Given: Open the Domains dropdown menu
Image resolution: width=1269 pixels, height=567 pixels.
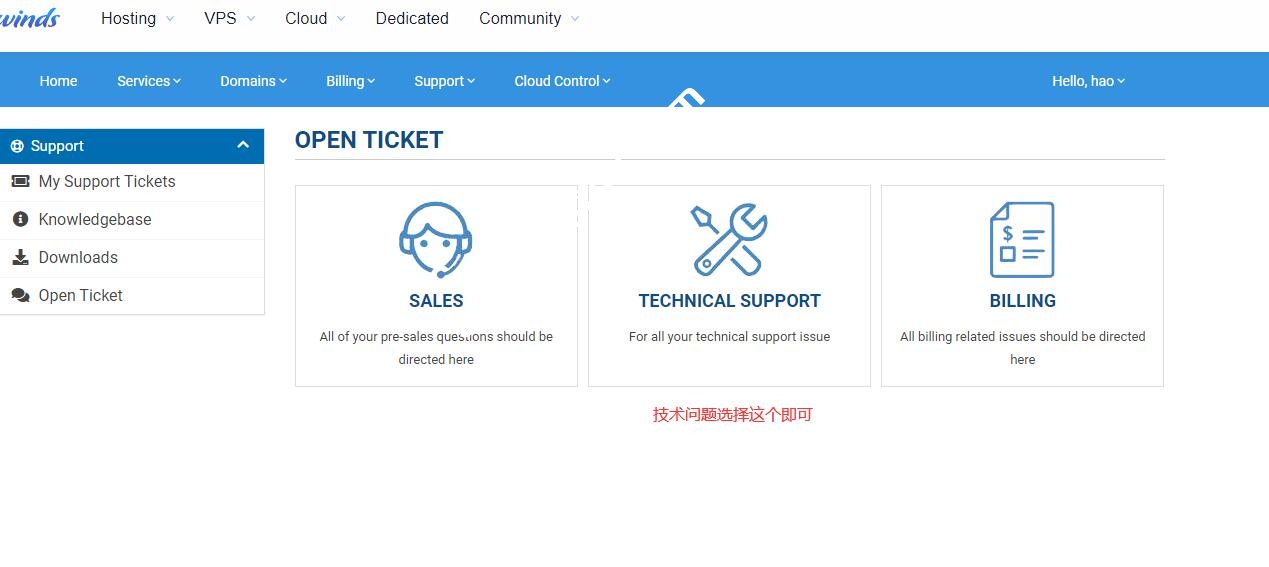Looking at the screenshot, I should (253, 81).
